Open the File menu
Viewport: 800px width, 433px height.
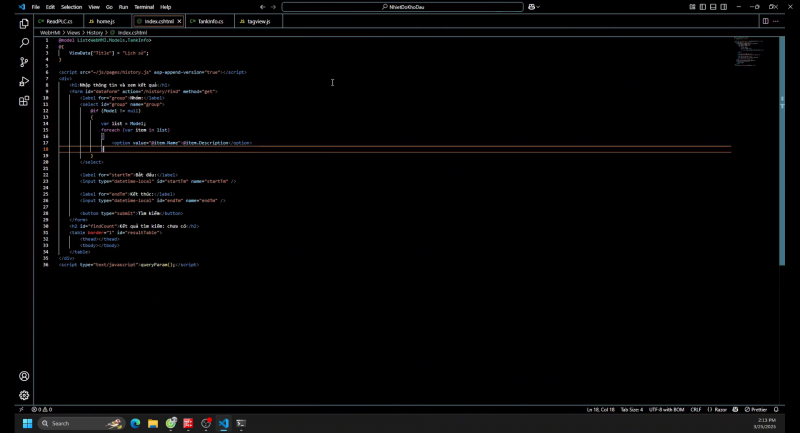(x=36, y=7)
